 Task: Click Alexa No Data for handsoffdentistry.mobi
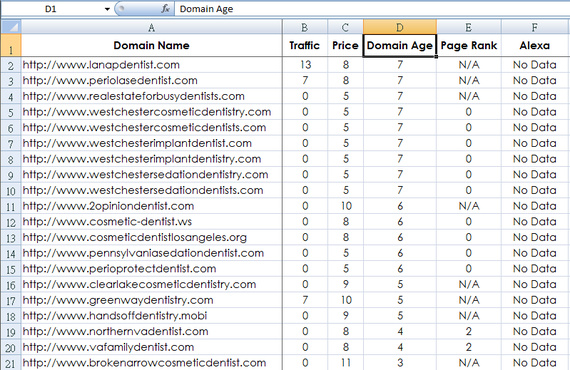pos(534,316)
